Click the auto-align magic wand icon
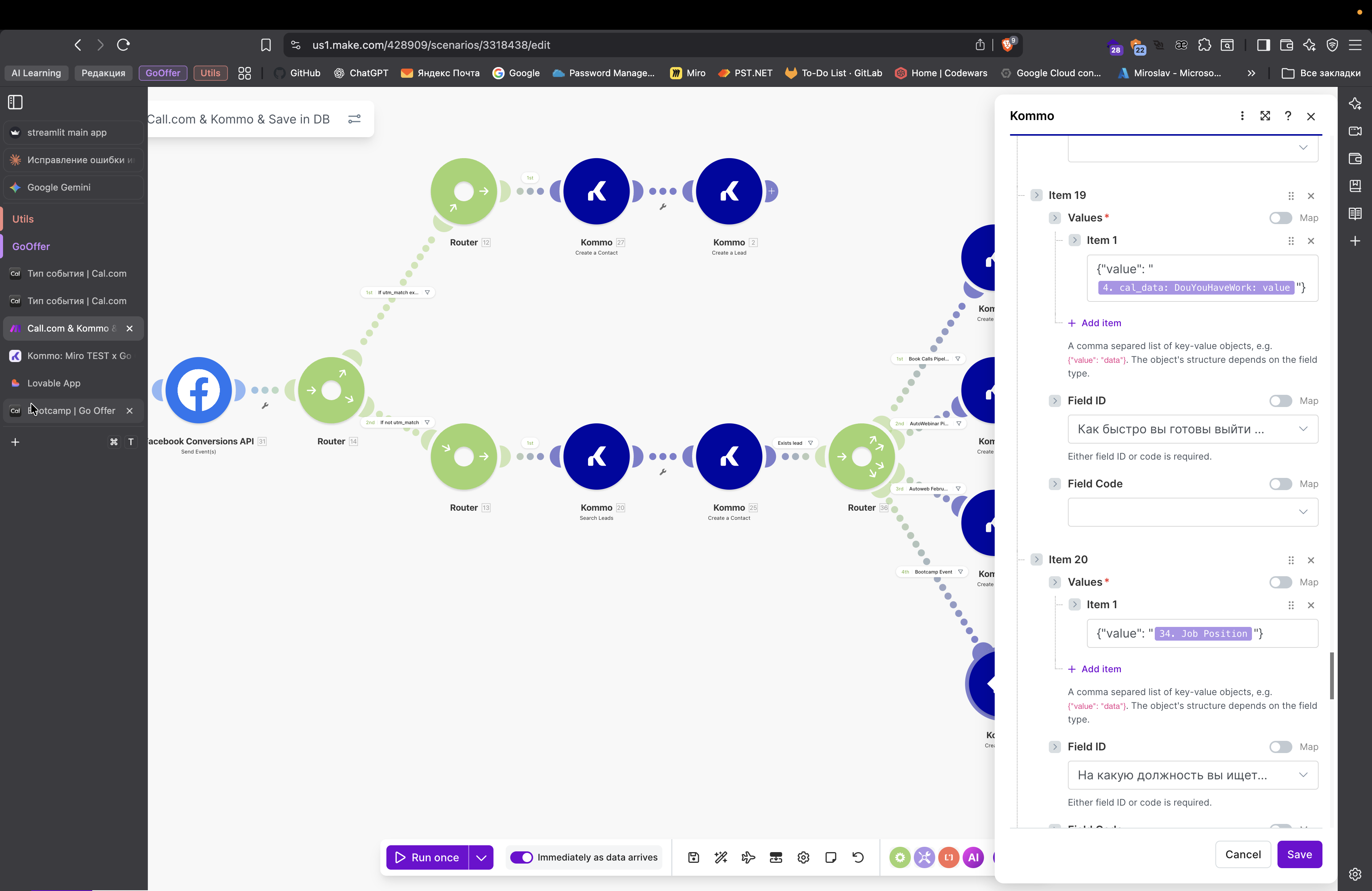The height and width of the screenshot is (891, 1372). [721, 857]
